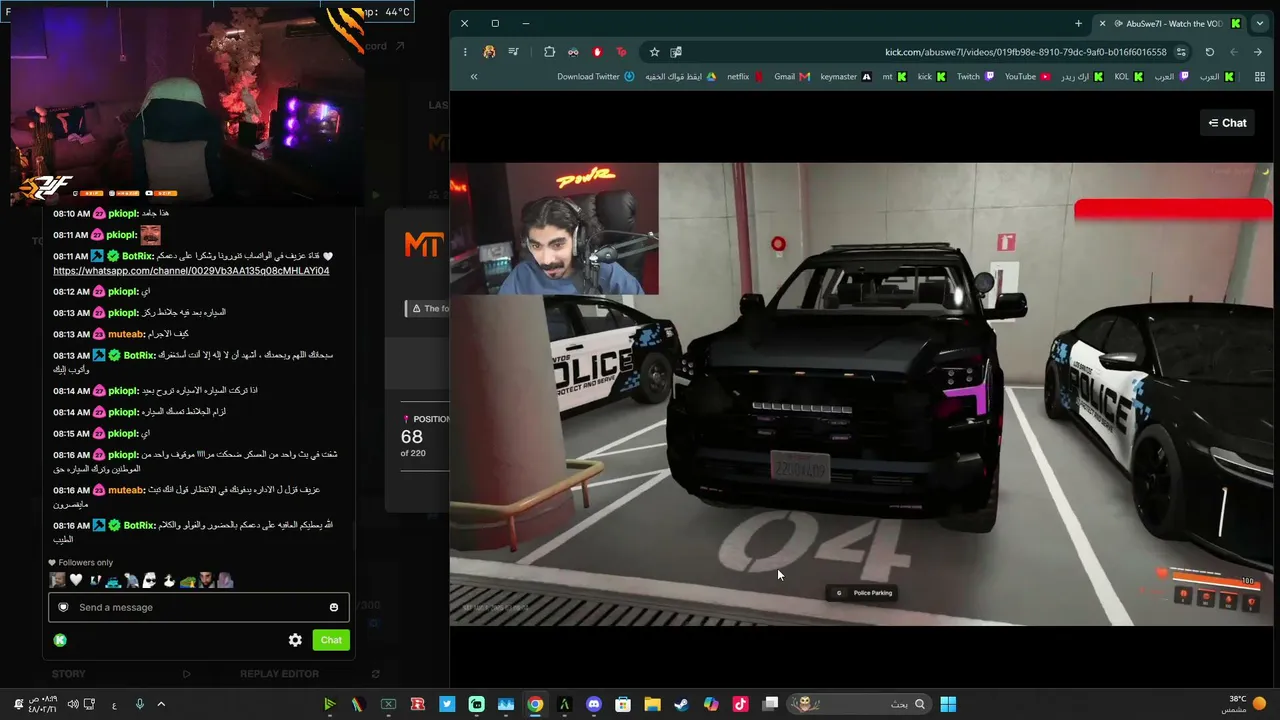Show hidden system tray icons
Viewport: 1280px width, 720px height.
pyautogui.click(x=161, y=704)
